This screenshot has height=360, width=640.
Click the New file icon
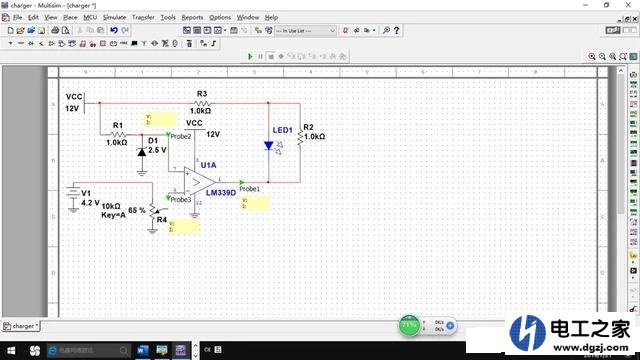(11, 31)
